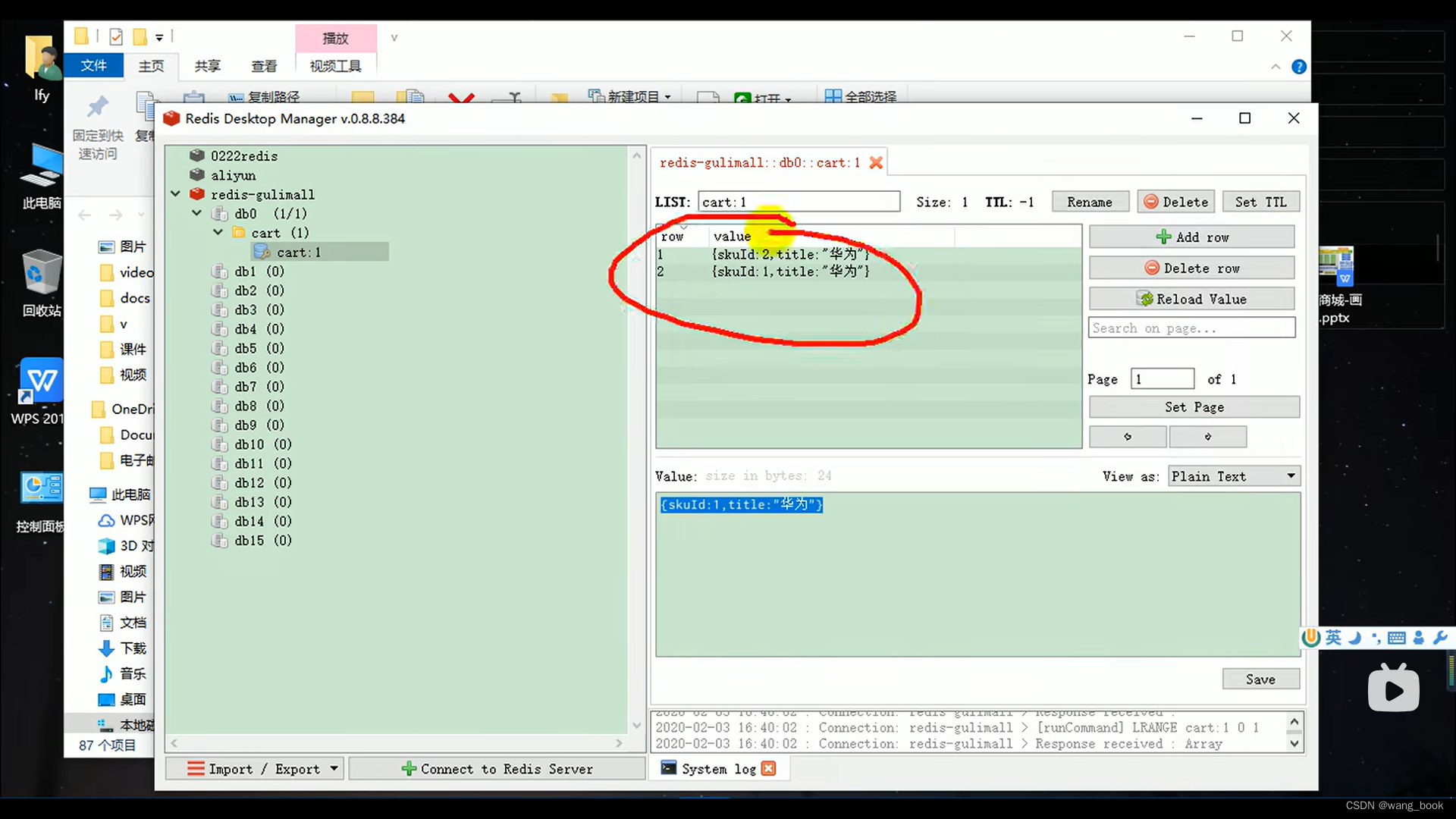
Task: Select list row 2 with skuId:1
Action: pos(868,271)
